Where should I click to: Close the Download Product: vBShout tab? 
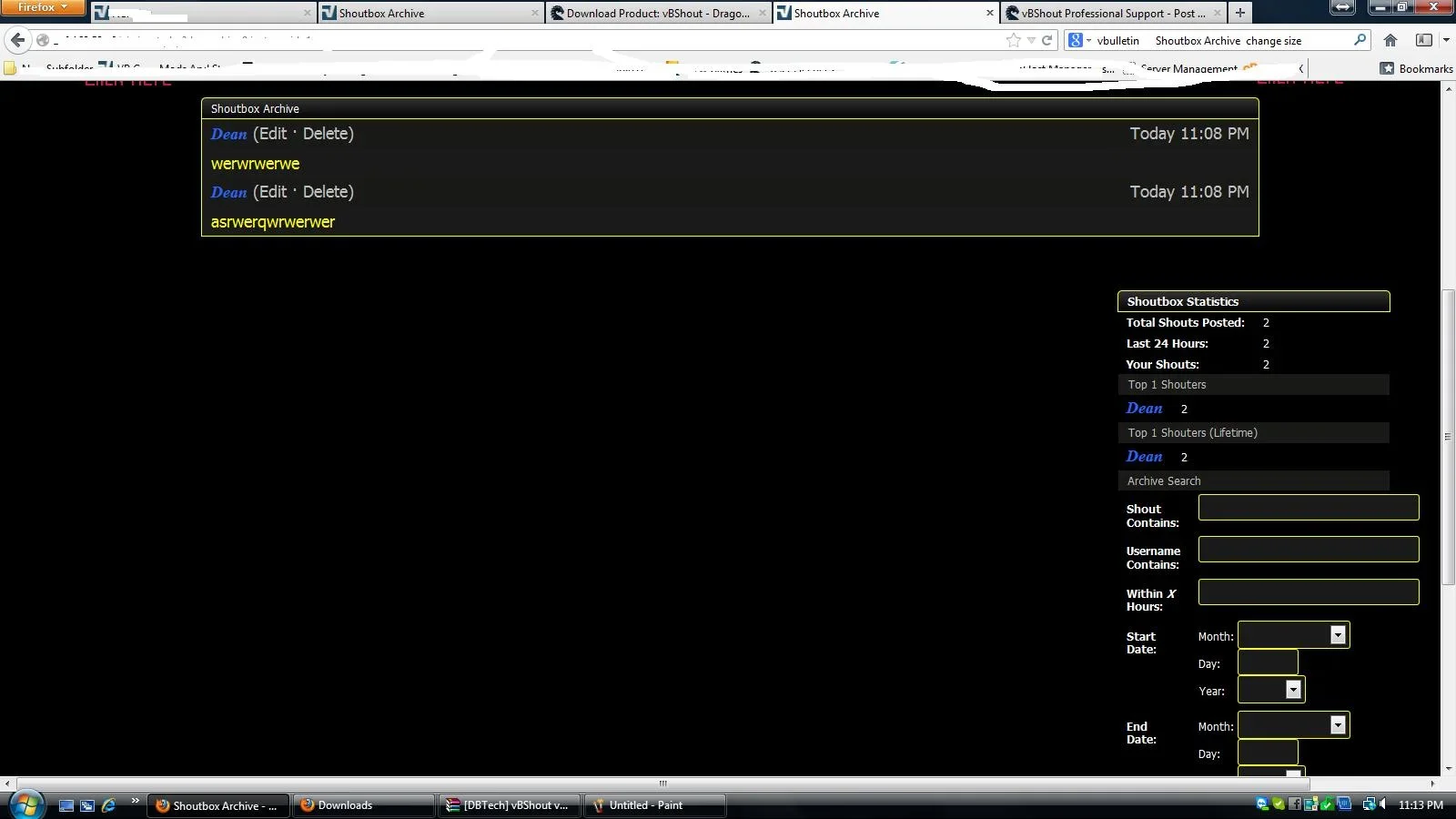pos(763,13)
